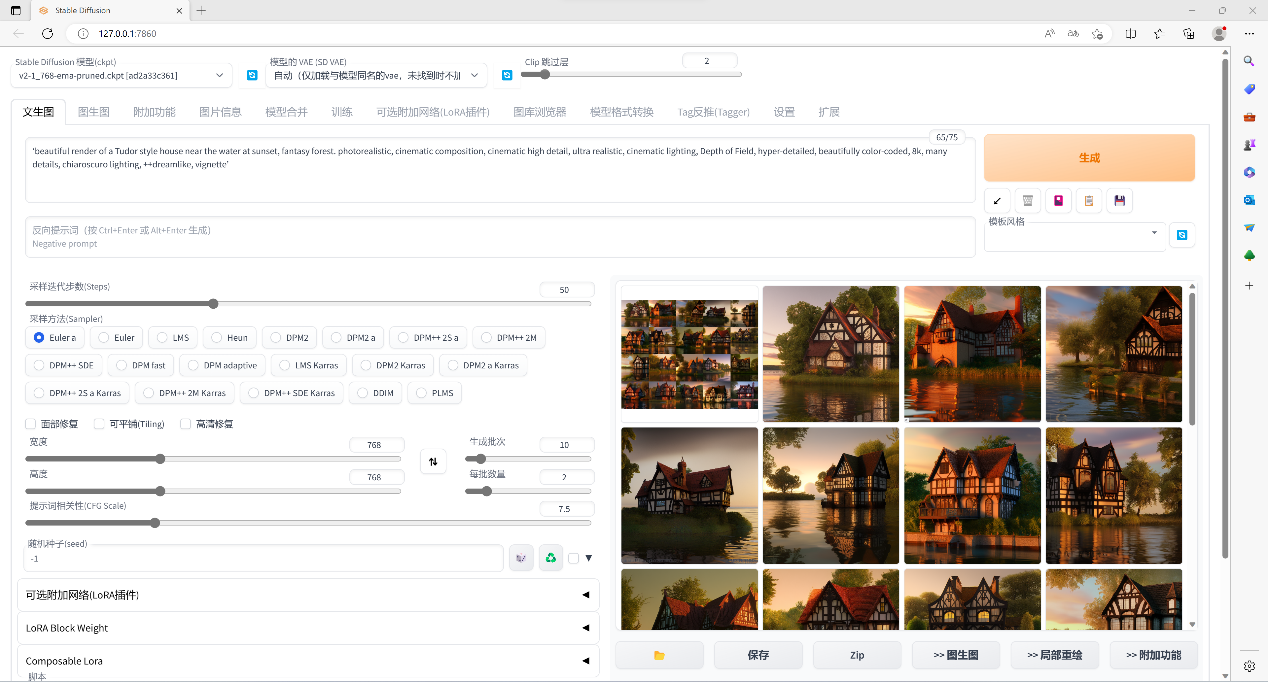
Task: Click the pink card icon for extra networks
Action: (x=1058, y=200)
